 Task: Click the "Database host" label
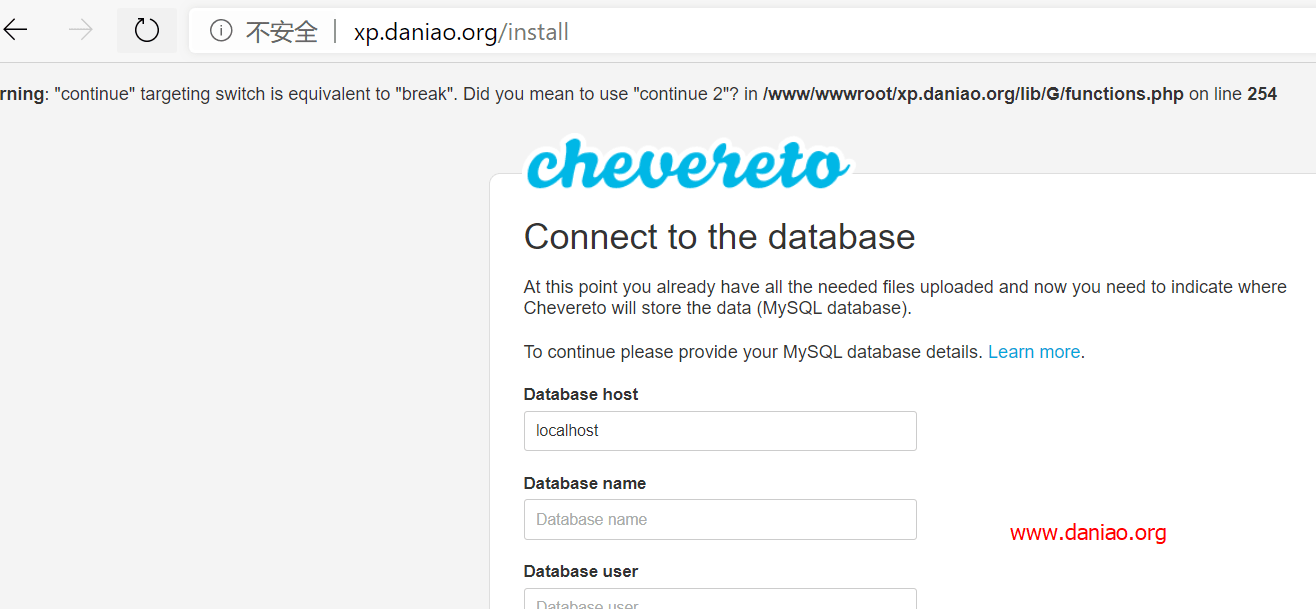581,394
